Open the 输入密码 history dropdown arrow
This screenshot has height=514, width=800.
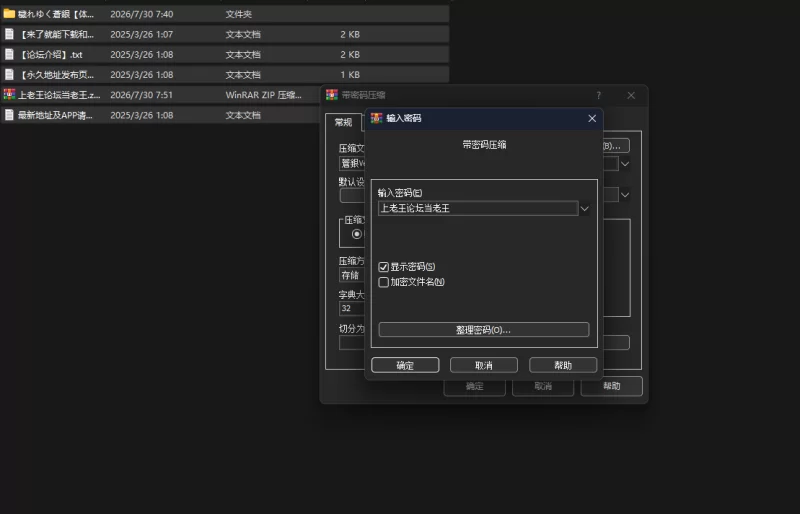585,208
